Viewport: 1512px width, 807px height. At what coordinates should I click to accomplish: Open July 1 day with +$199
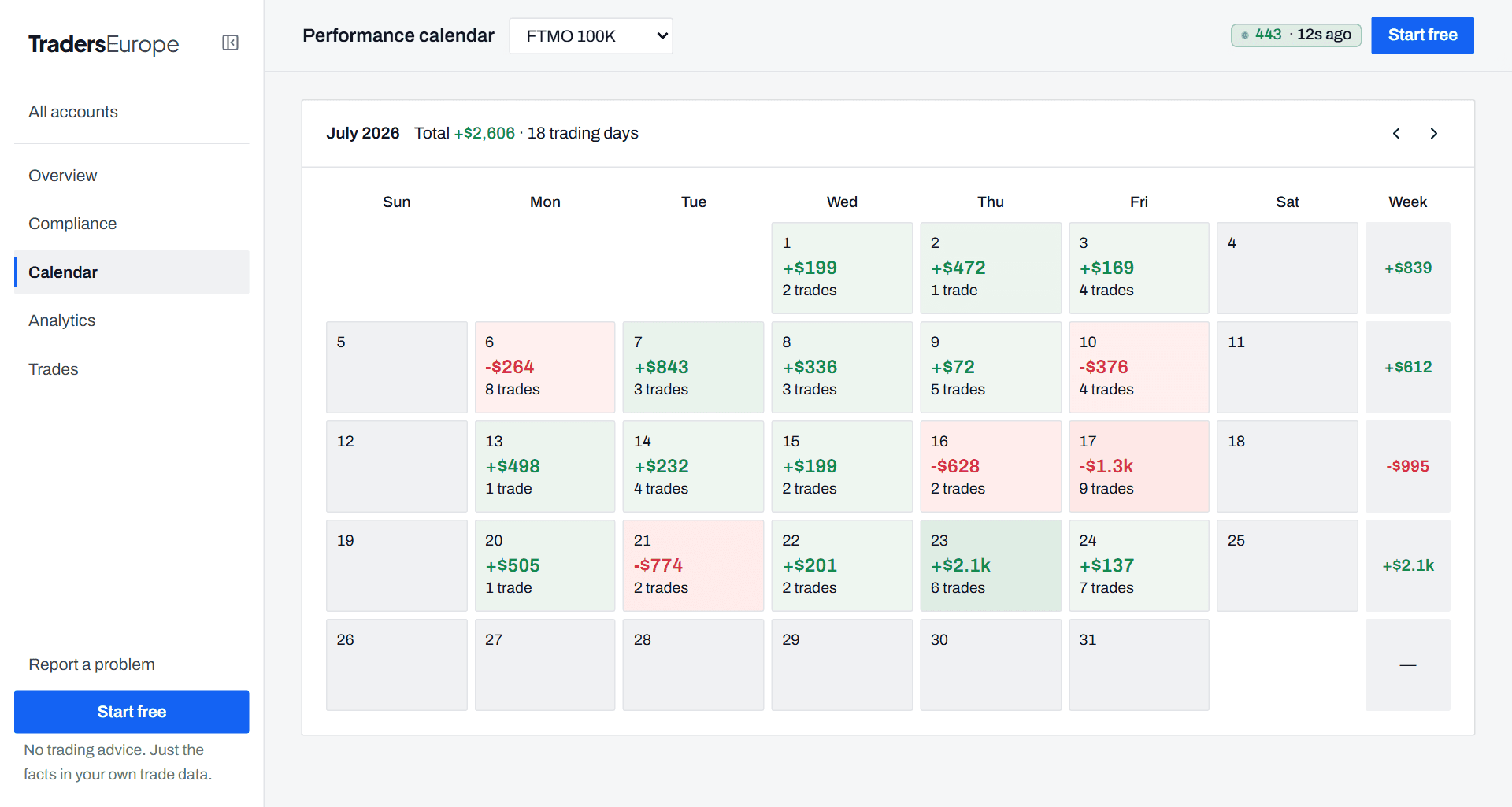[842, 268]
